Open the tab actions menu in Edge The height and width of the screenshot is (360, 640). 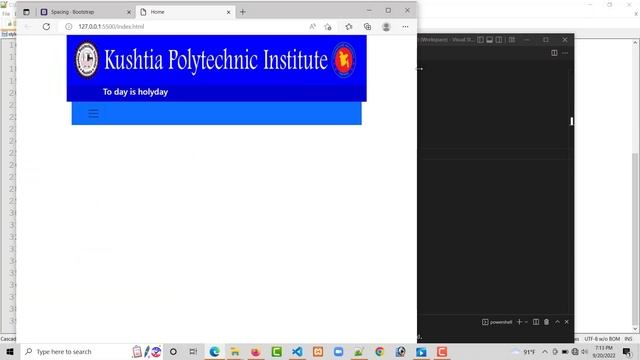[26, 12]
